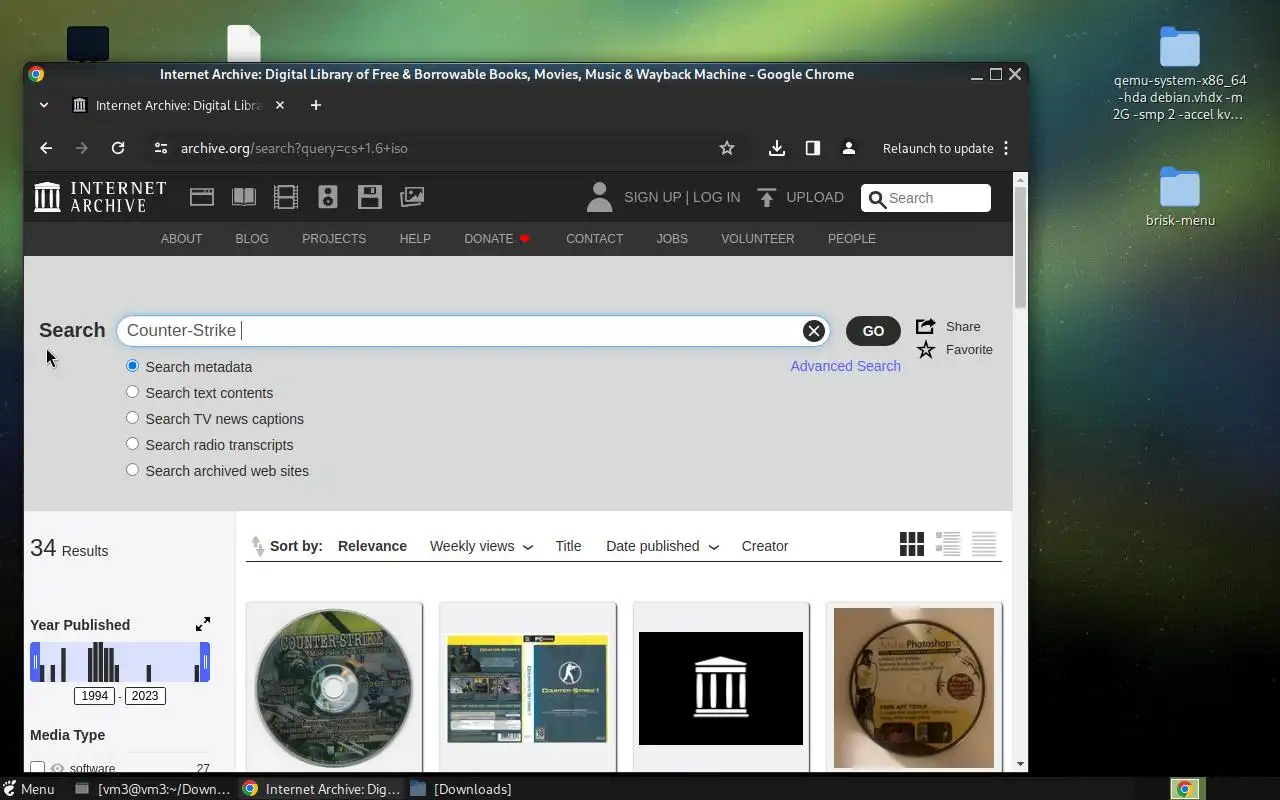Sort results by Creator
1280x800 pixels.
pyautogui.click(x=765, y=546)
